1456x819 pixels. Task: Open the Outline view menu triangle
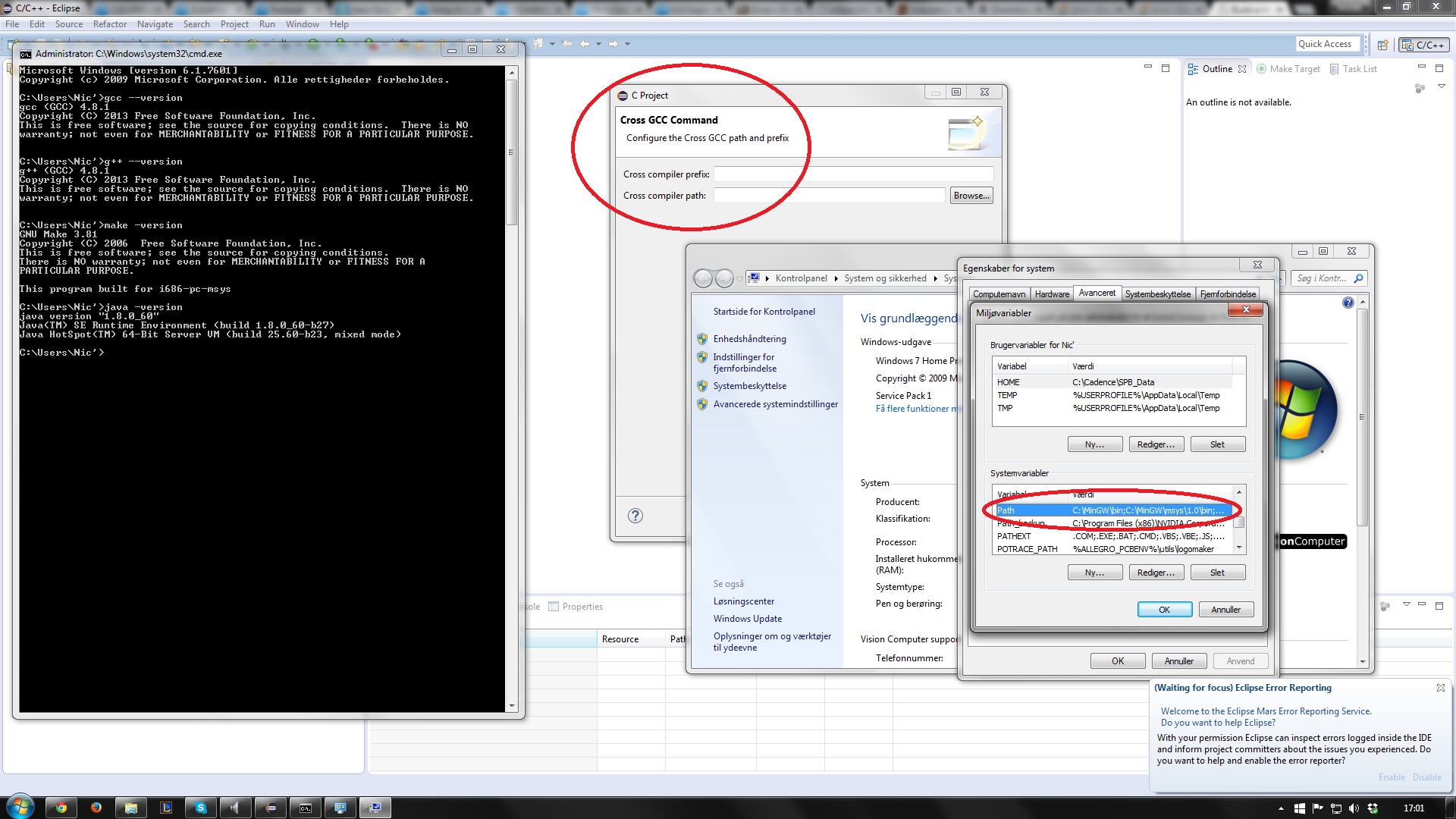pyautogui.click(x=1441, y=86)
